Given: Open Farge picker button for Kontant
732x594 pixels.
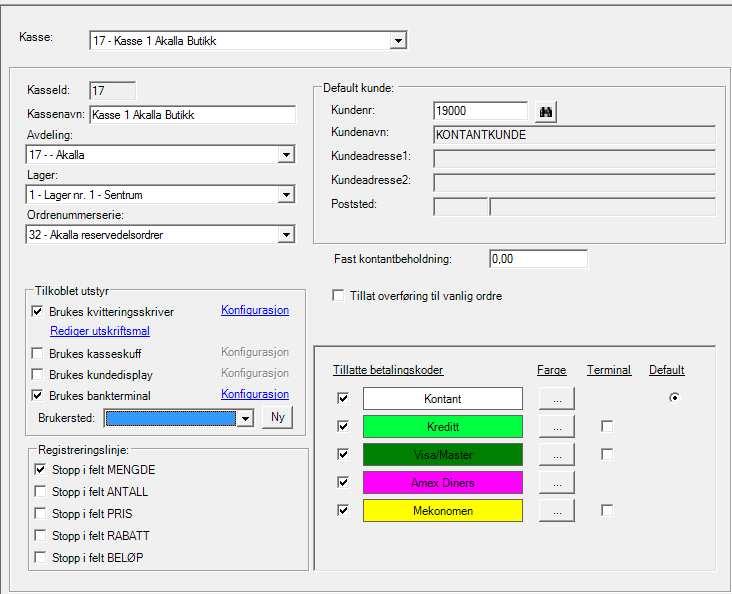Looking at the screenshot, I should click(x=556, y=399).
